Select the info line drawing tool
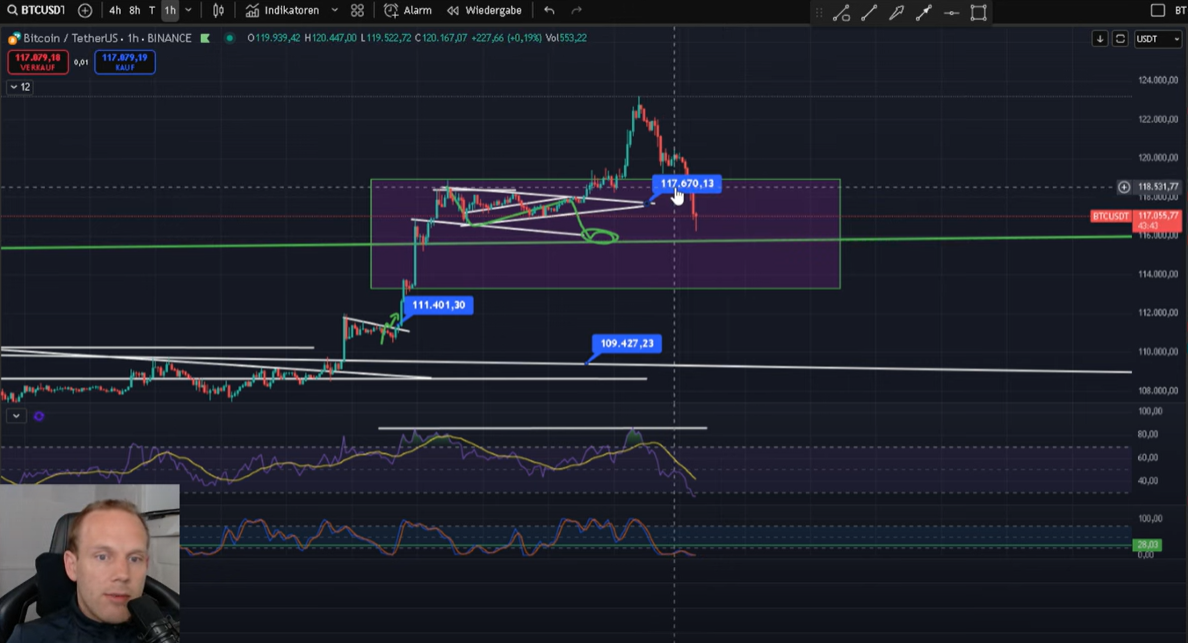 pyautogui.click(x=841, y=12)
